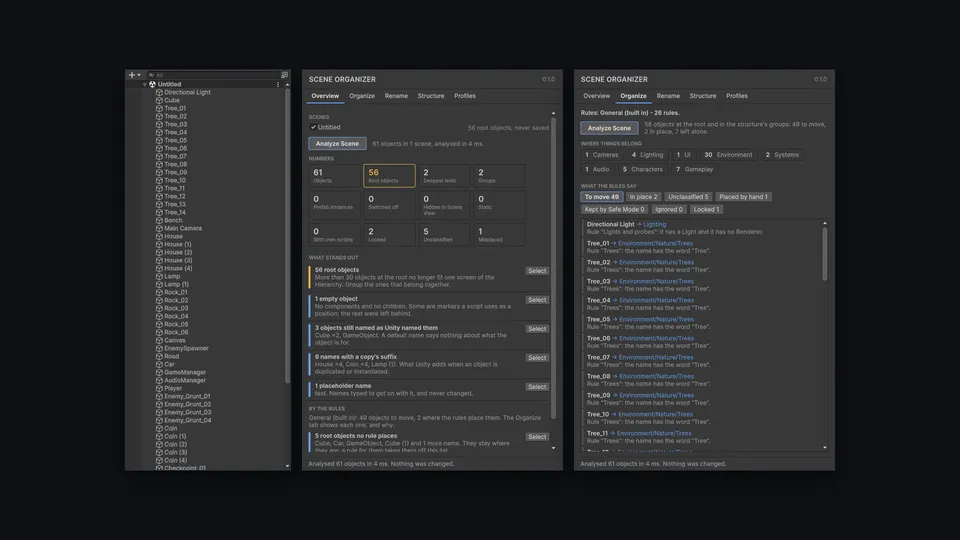This screenshot has height=540, width=960.
Task: Click the object icon beside Coin (3)
Action: coord(159,452)
